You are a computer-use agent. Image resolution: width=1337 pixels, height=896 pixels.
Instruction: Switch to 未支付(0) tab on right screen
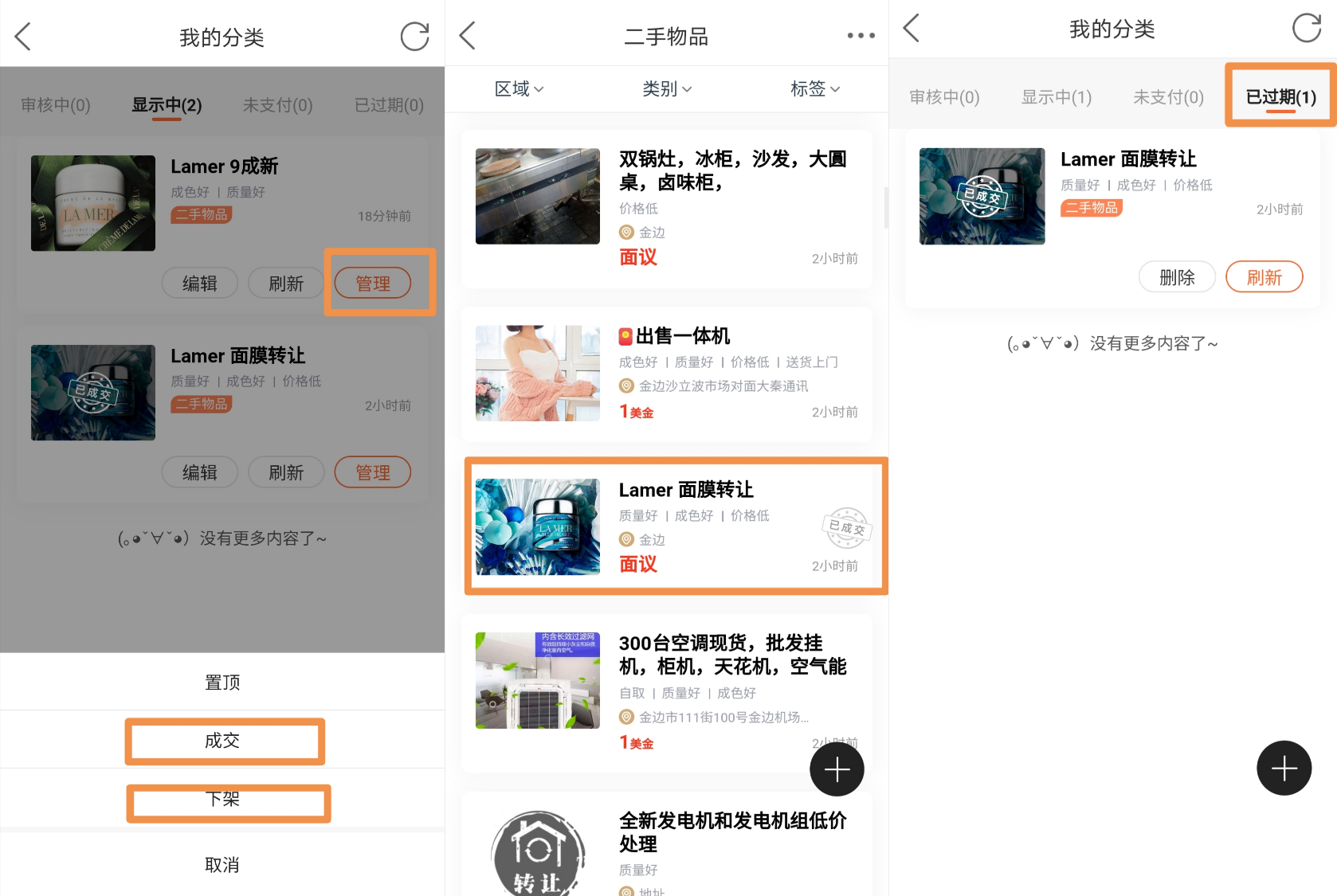pos(1168,97)
